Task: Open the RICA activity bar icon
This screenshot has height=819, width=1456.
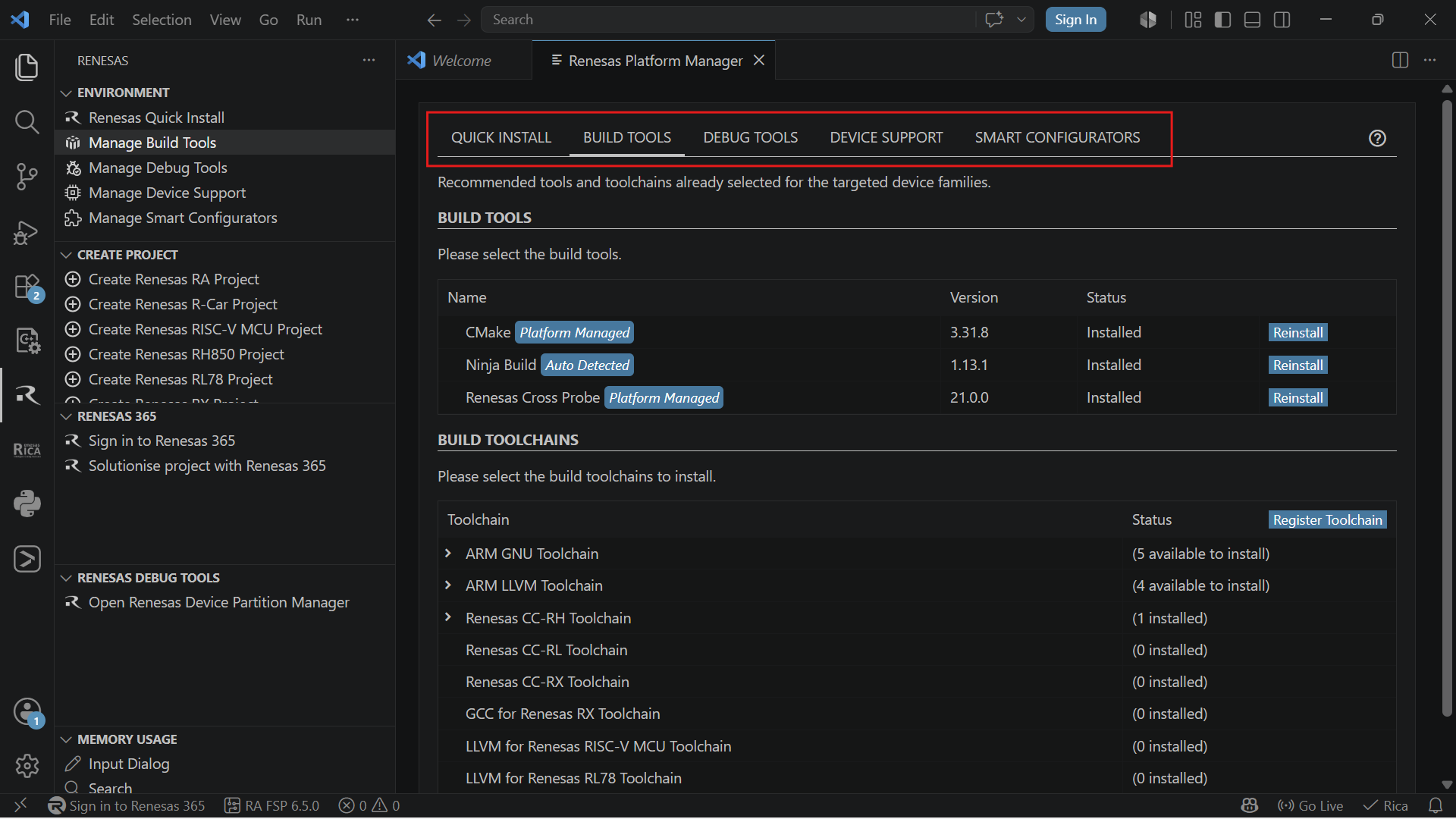Action: (27, 450)
